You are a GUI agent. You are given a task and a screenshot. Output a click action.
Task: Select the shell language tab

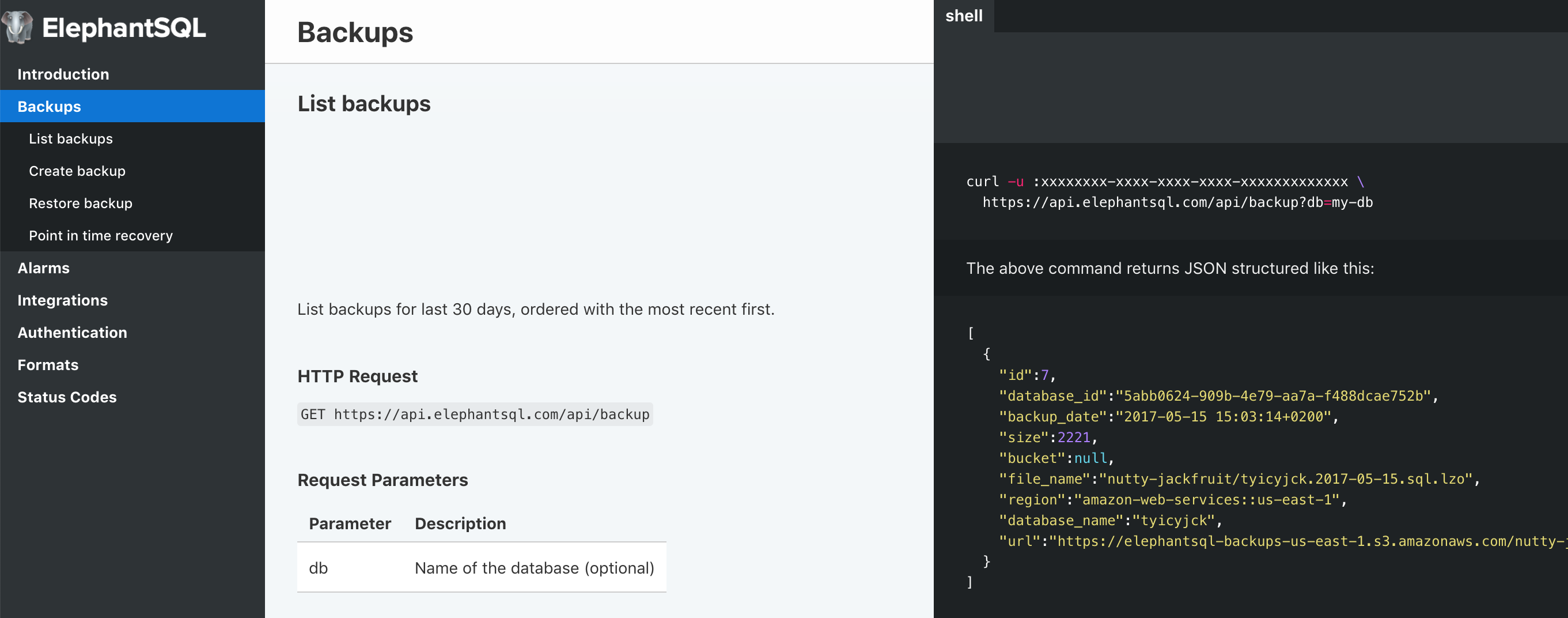click(964, 16)
